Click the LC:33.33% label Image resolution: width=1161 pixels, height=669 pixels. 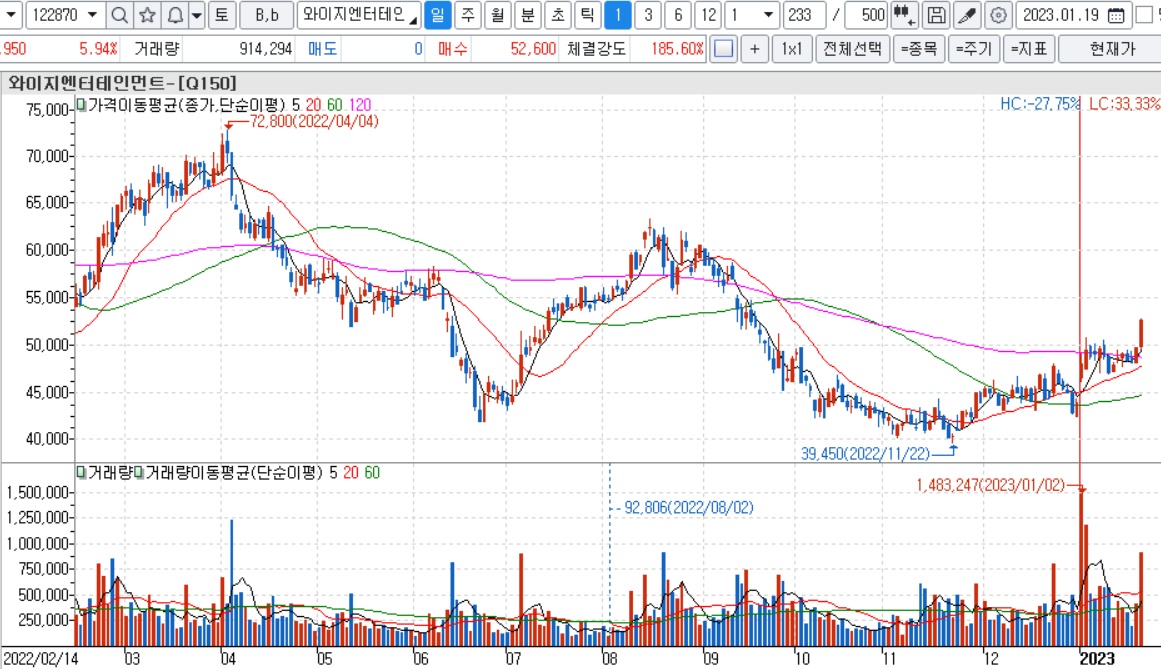pos(1124,104)
